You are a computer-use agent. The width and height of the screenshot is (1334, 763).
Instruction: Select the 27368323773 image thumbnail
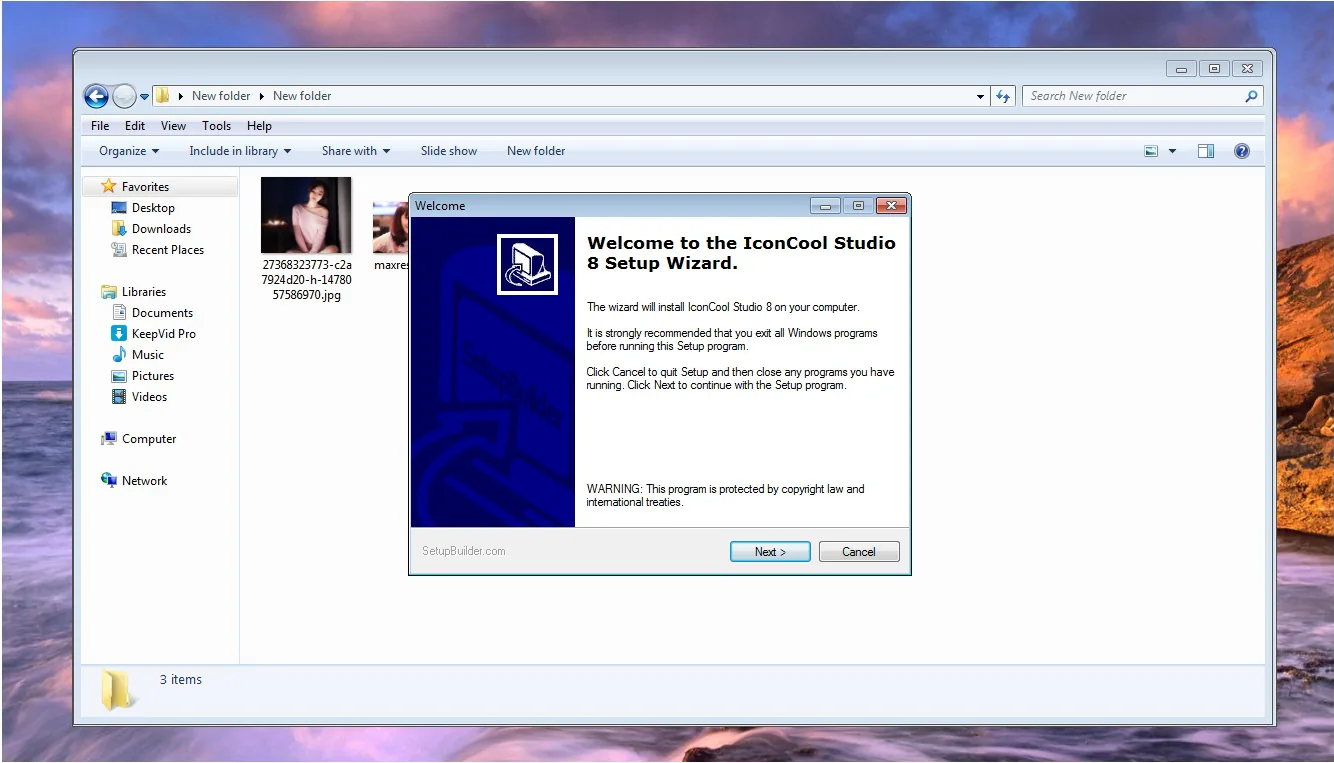click(306, 215)
